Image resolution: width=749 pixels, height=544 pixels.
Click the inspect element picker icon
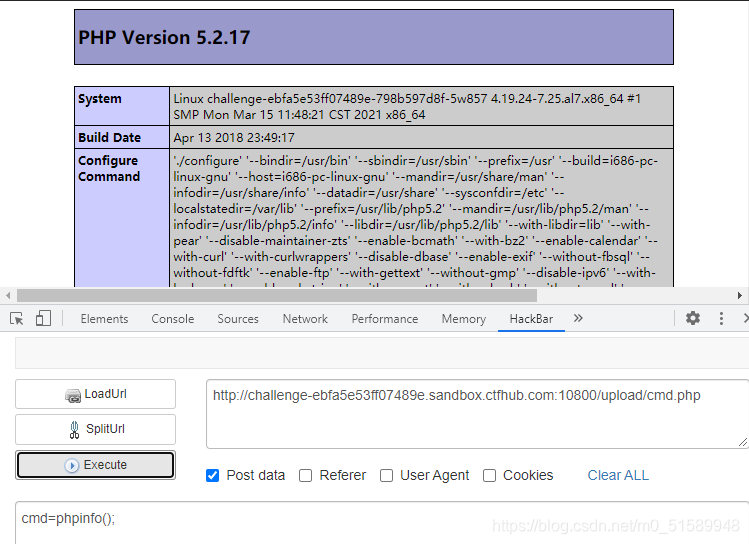coord(17,319)
